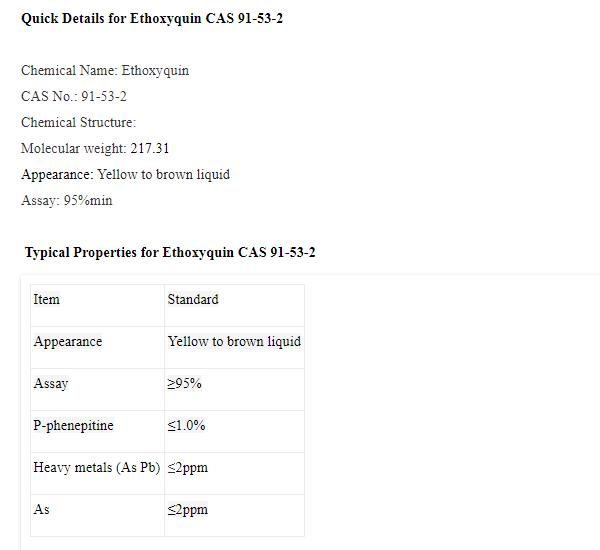Select the Appearance cell in the table
The height and width of the screenshot is (550, 600).
68,341
